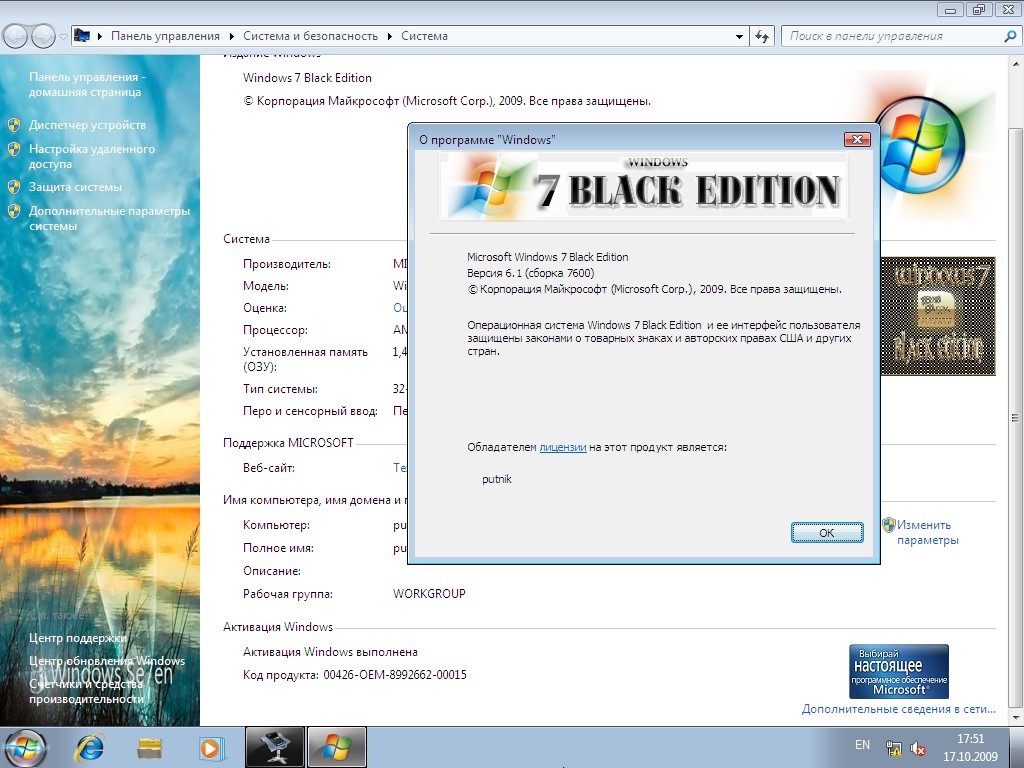Click the Forward navigation arrow

[43, 36]
